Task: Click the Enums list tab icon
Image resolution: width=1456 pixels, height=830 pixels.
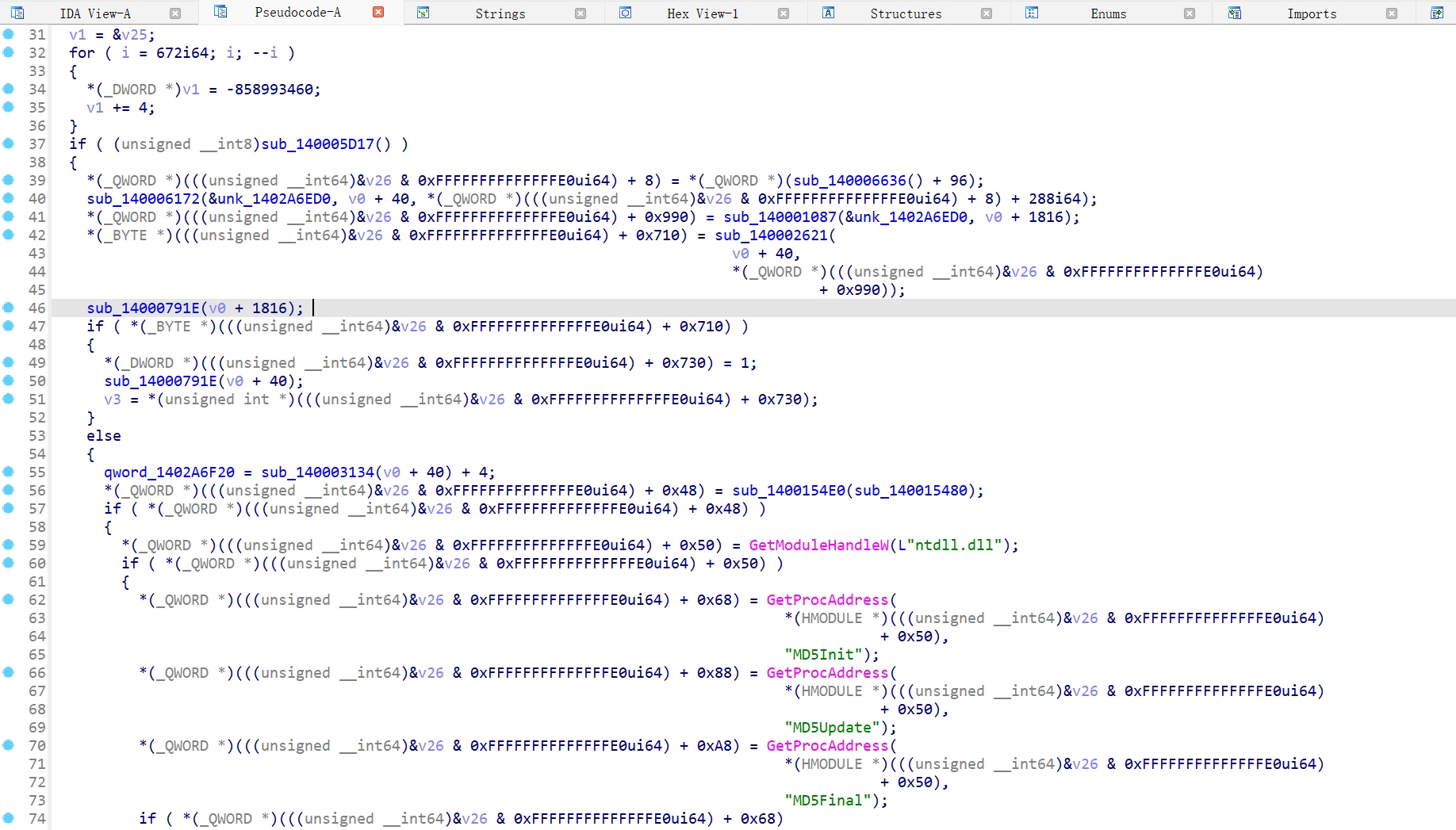Action: [x=1032, y=13]
